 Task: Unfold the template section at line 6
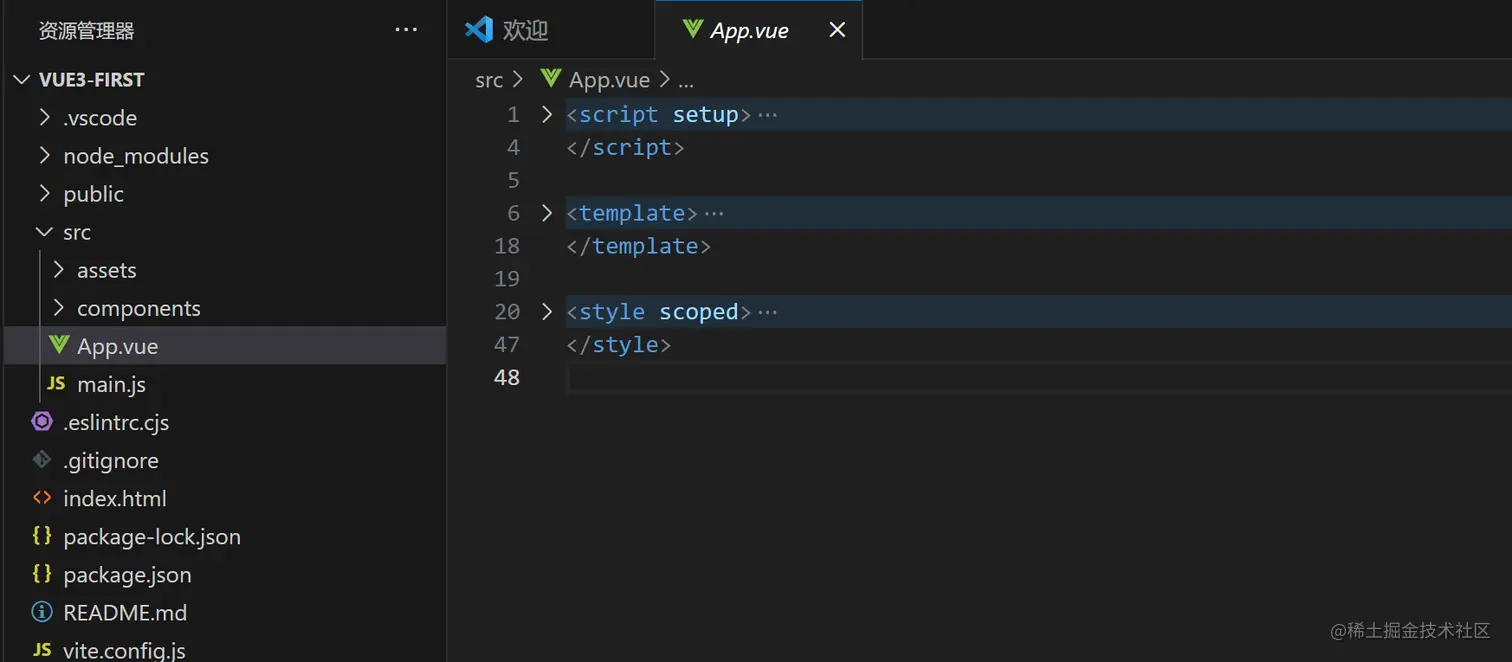pos(547,212)
